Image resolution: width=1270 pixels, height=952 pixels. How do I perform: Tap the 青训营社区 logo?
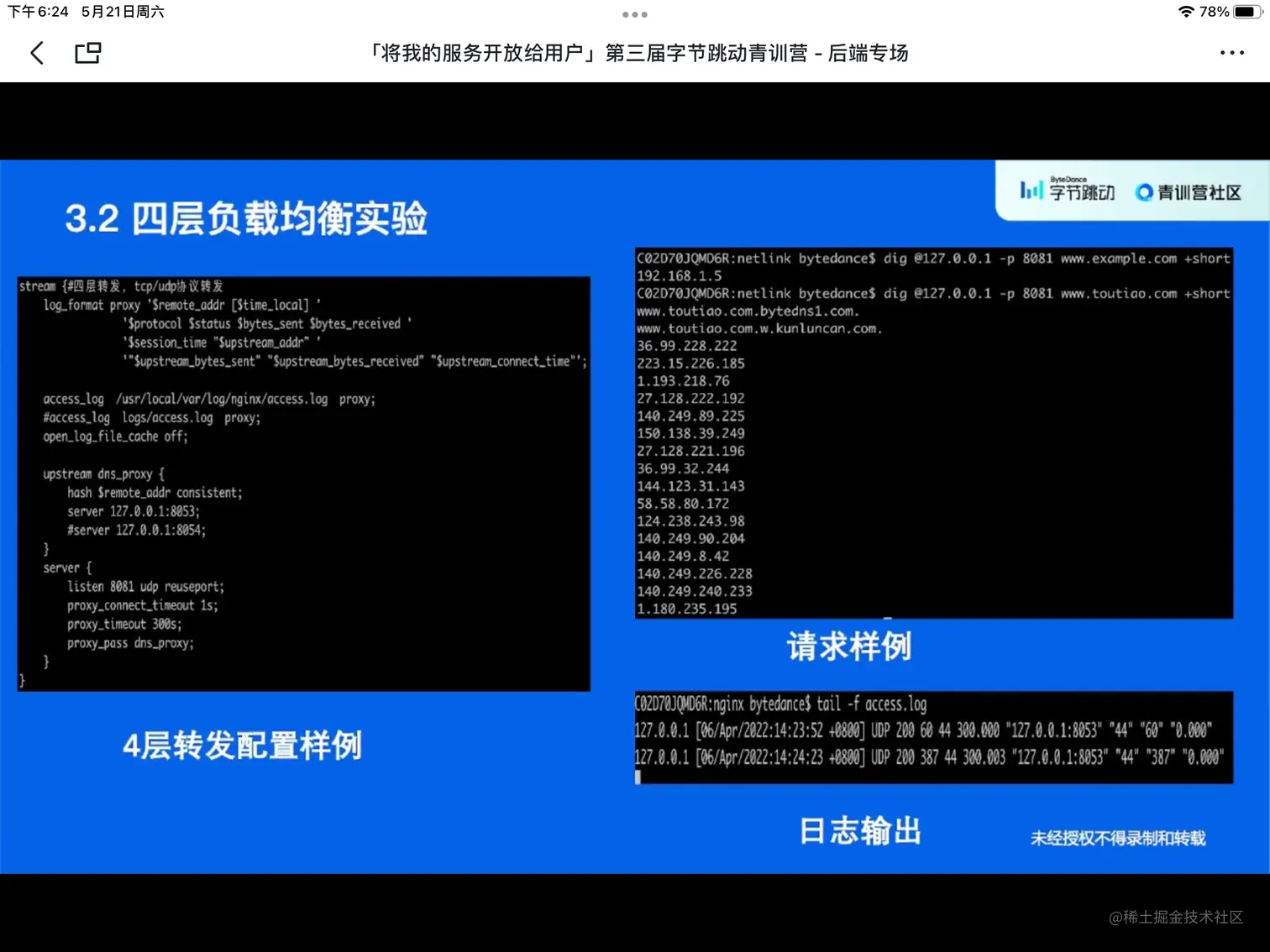pos(1188,192)
